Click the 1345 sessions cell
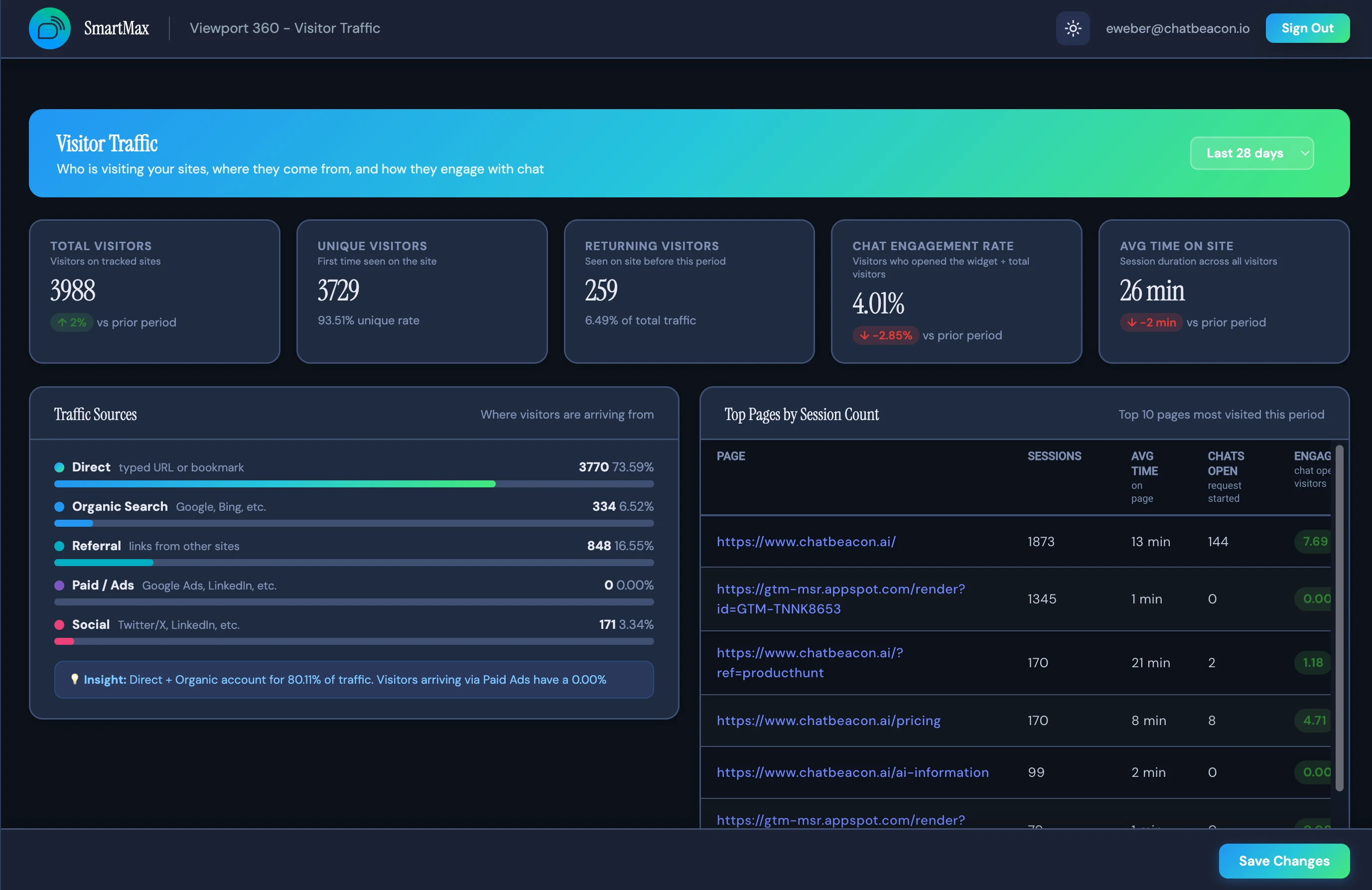The image size is (1372, 890). point(1041,598)
